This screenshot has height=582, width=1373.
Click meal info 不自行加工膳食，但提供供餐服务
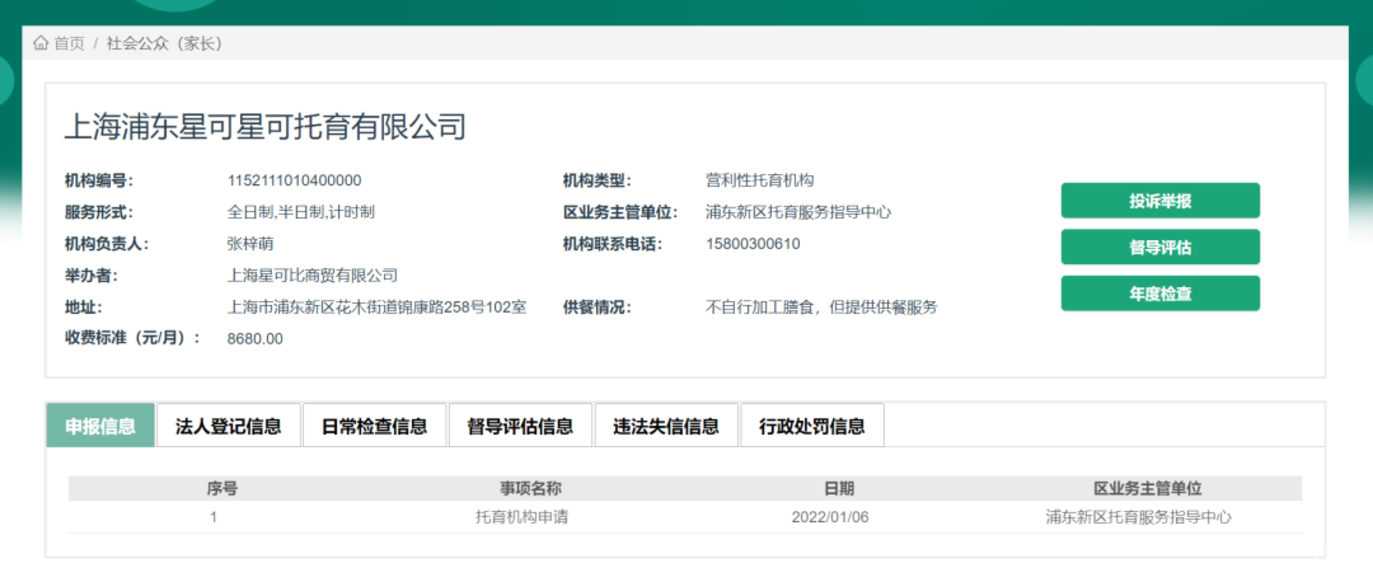point(821,307)
